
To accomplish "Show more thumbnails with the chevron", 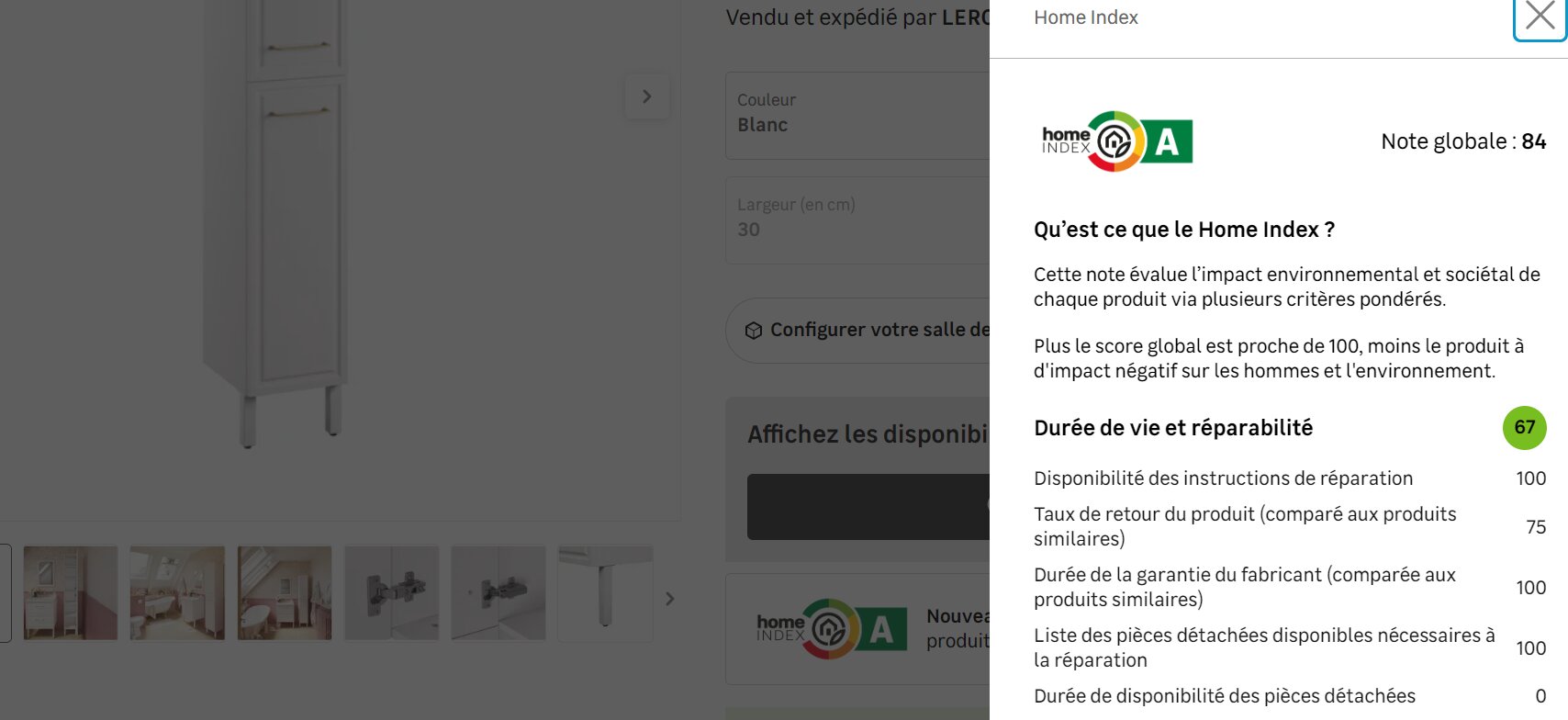I will point(670,599).
